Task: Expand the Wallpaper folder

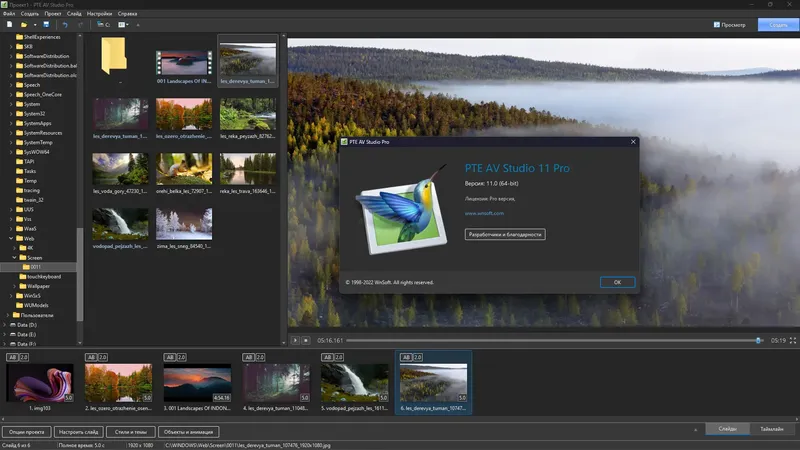Action: tap(15, 286)
